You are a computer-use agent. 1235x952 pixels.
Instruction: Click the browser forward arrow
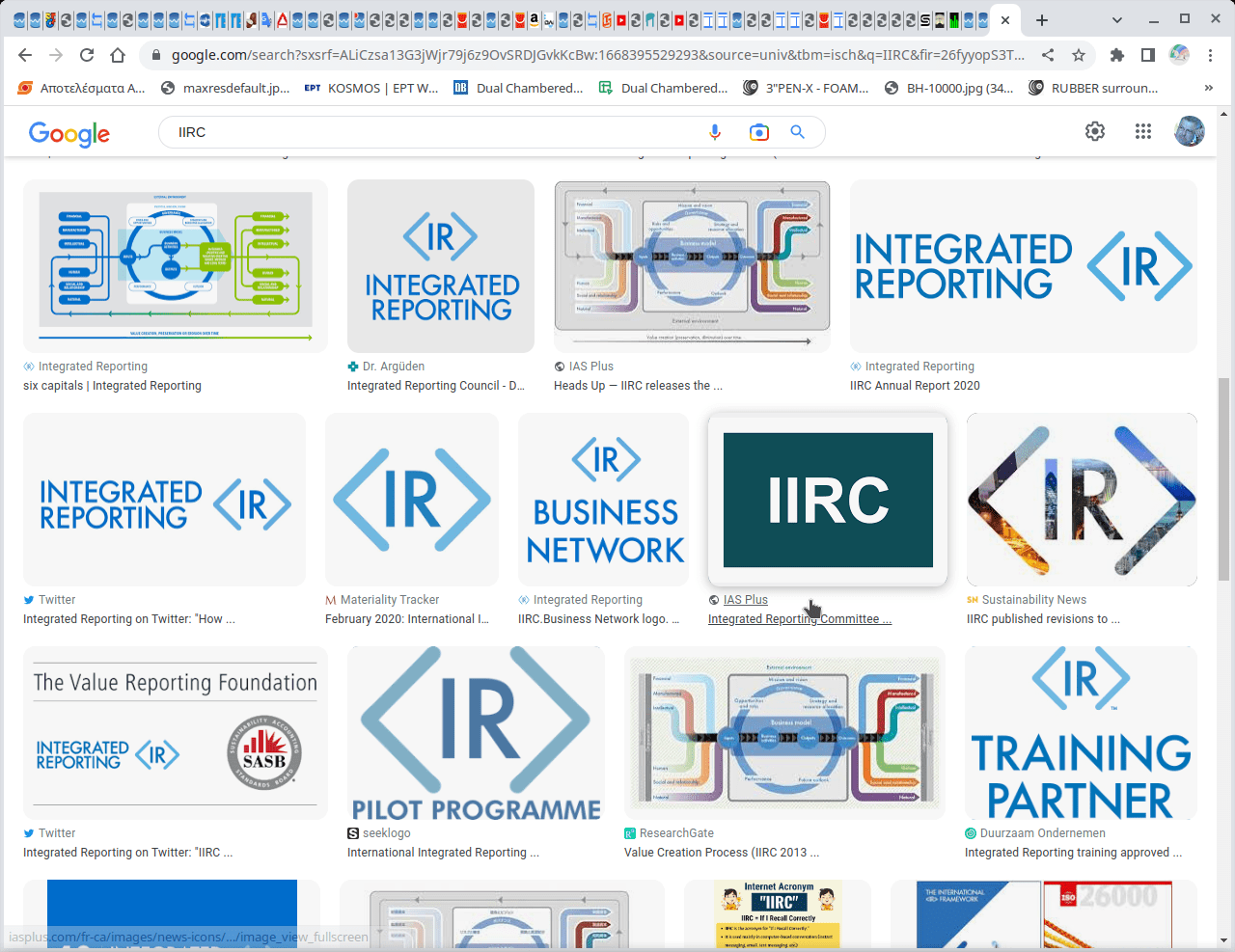click(56, 55)
